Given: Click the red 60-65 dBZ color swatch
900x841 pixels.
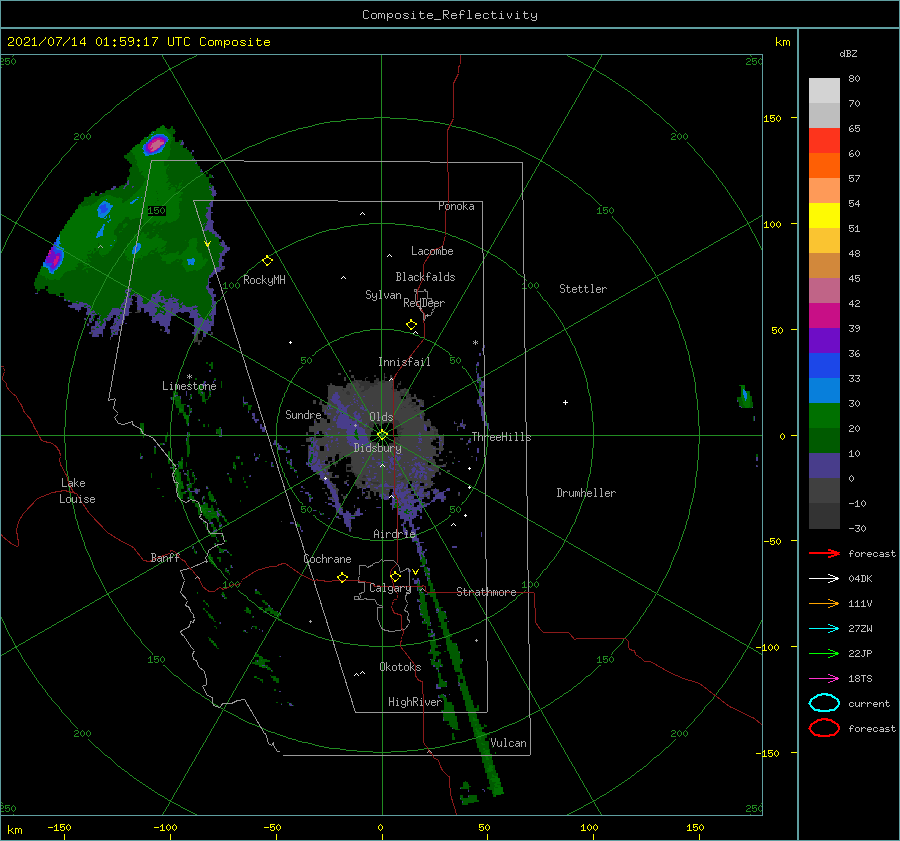Looking at the screenshot, I should click(x=824, y=141).
